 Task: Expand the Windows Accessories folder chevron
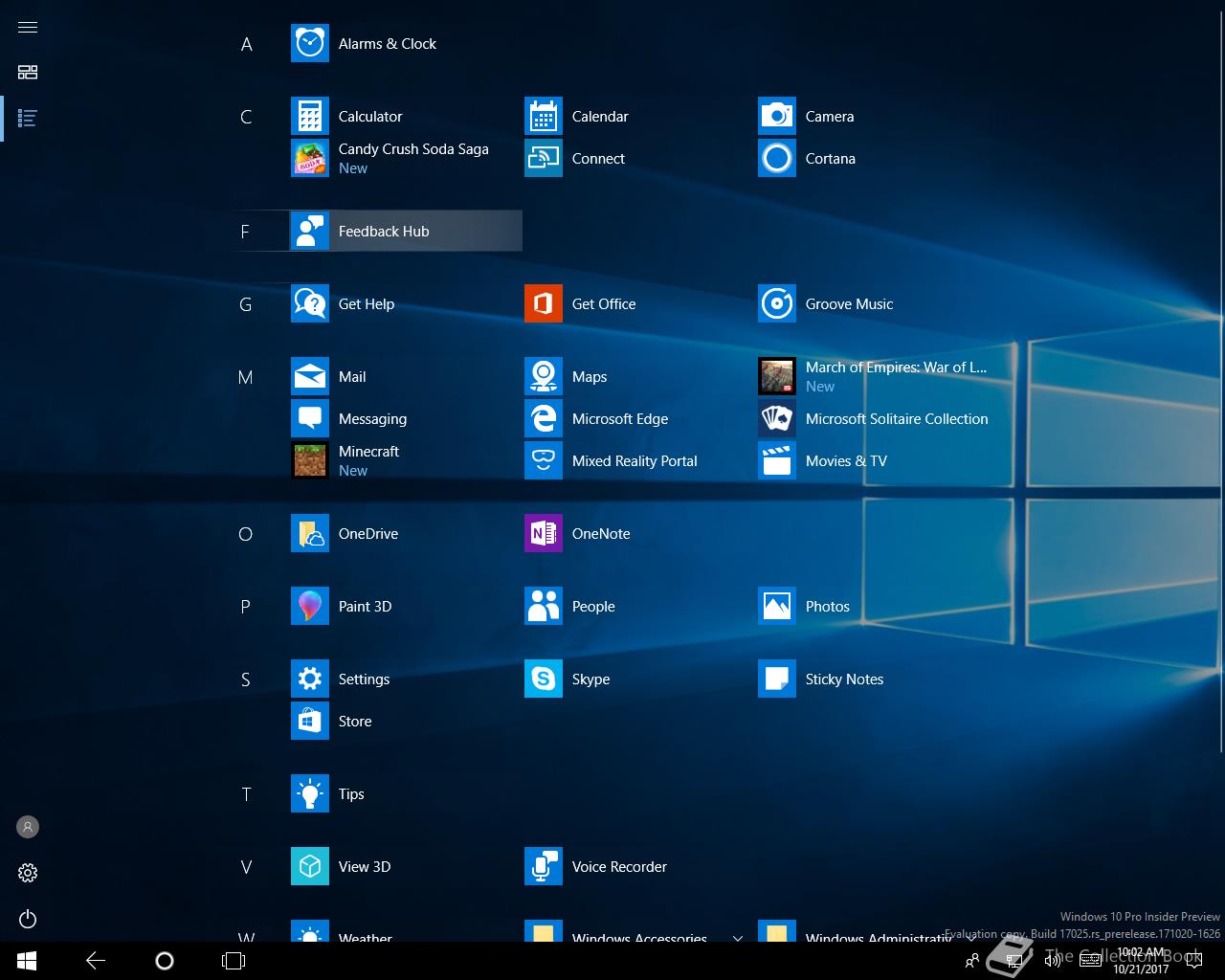(738, 938)
